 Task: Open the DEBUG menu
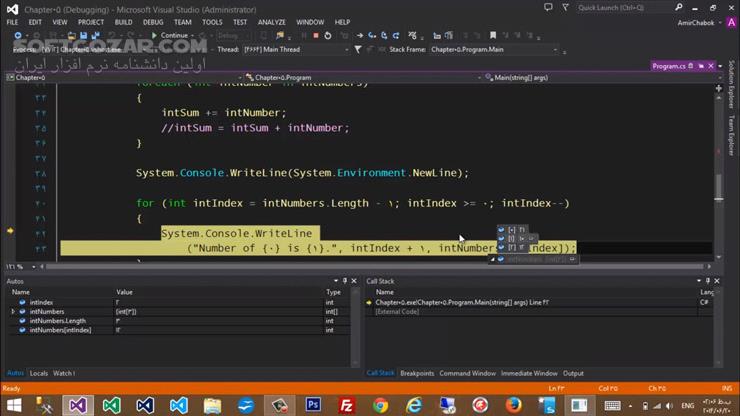[x=153, y=22]
